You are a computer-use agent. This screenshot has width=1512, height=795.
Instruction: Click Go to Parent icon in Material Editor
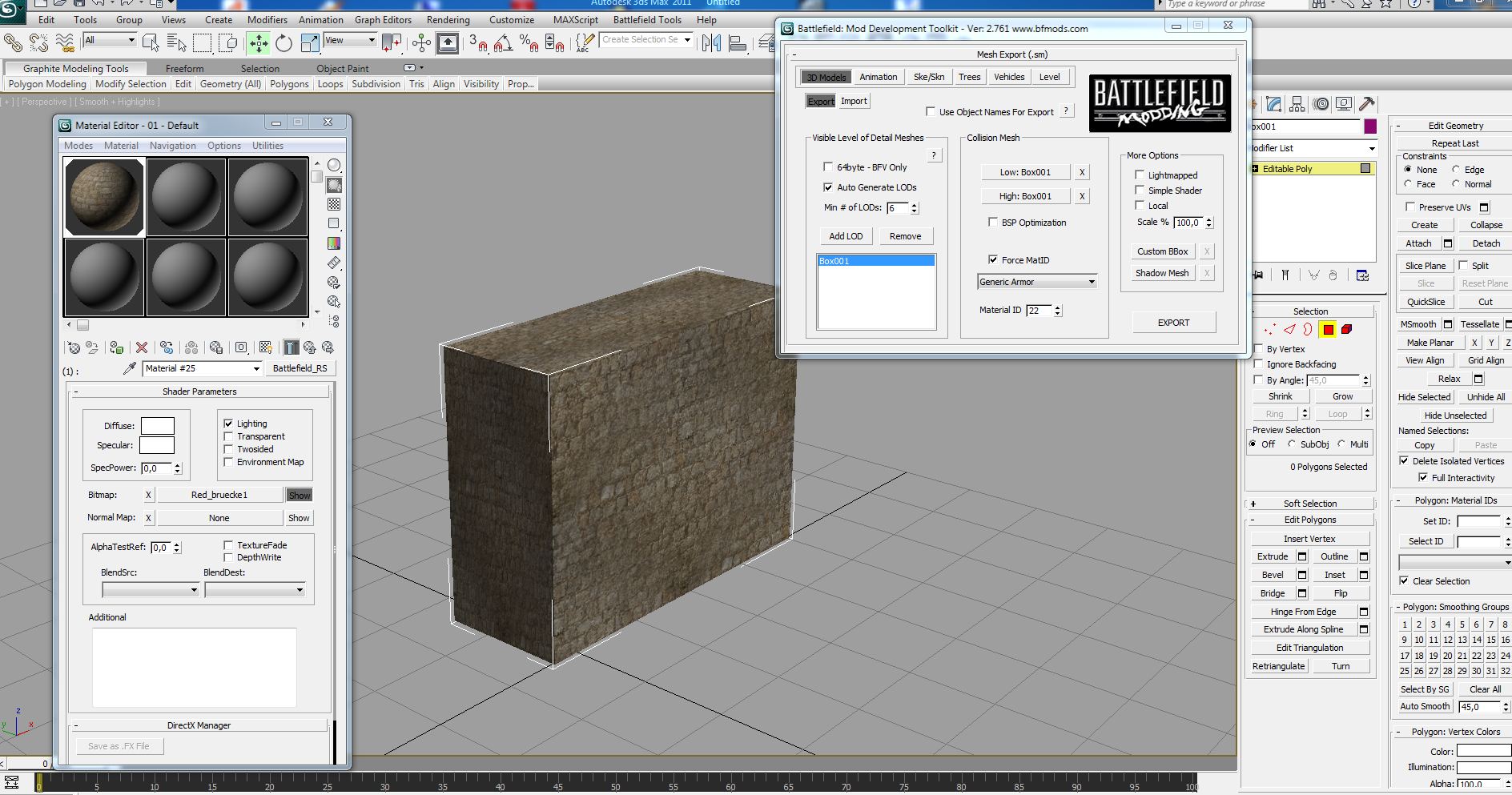(308, 347)
